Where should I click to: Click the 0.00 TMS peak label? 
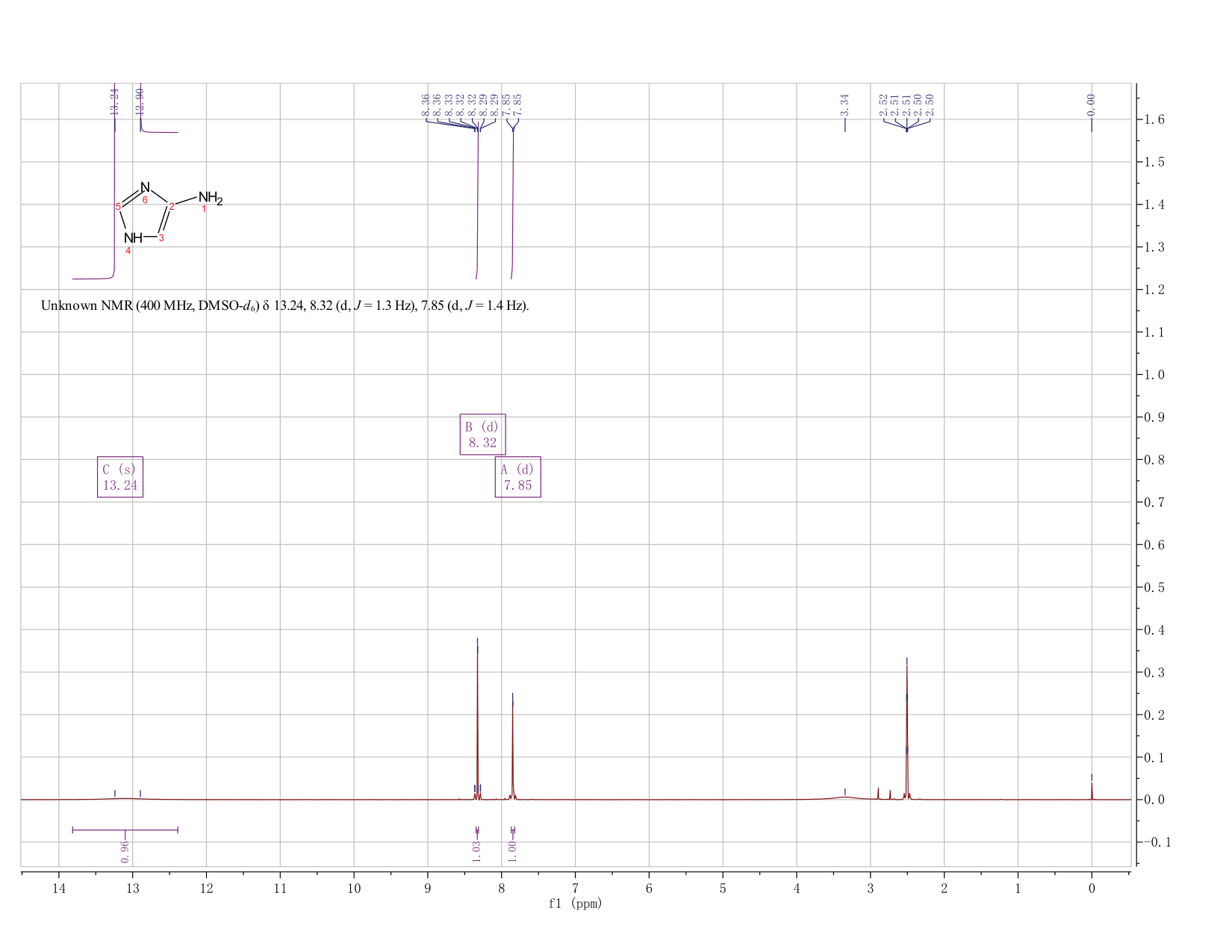pyautogui.click(x=1091, y=105)
